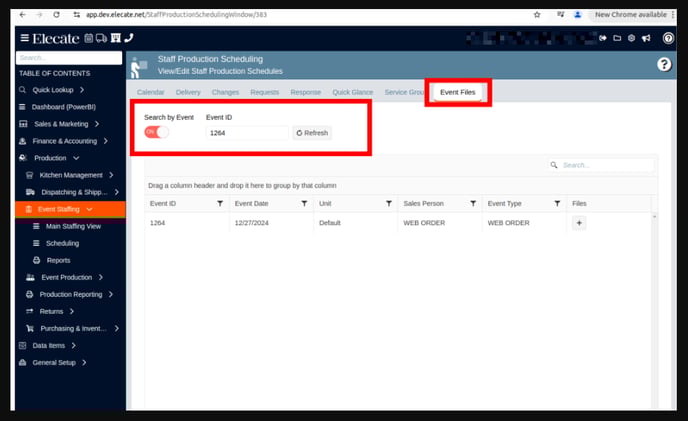This screenshot has width=688, height=421.
Task: Click the delivery truck icon in header
Action: 102,38
